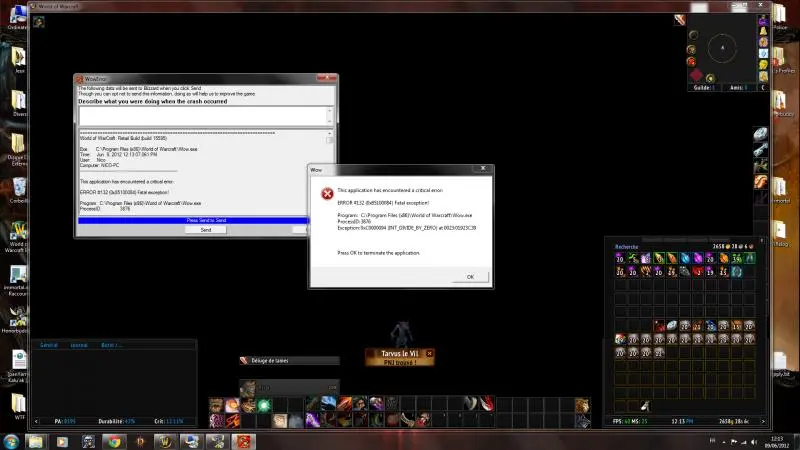Click the Send button in WowError window
This screenshot has width=800, height=450.
206,230
